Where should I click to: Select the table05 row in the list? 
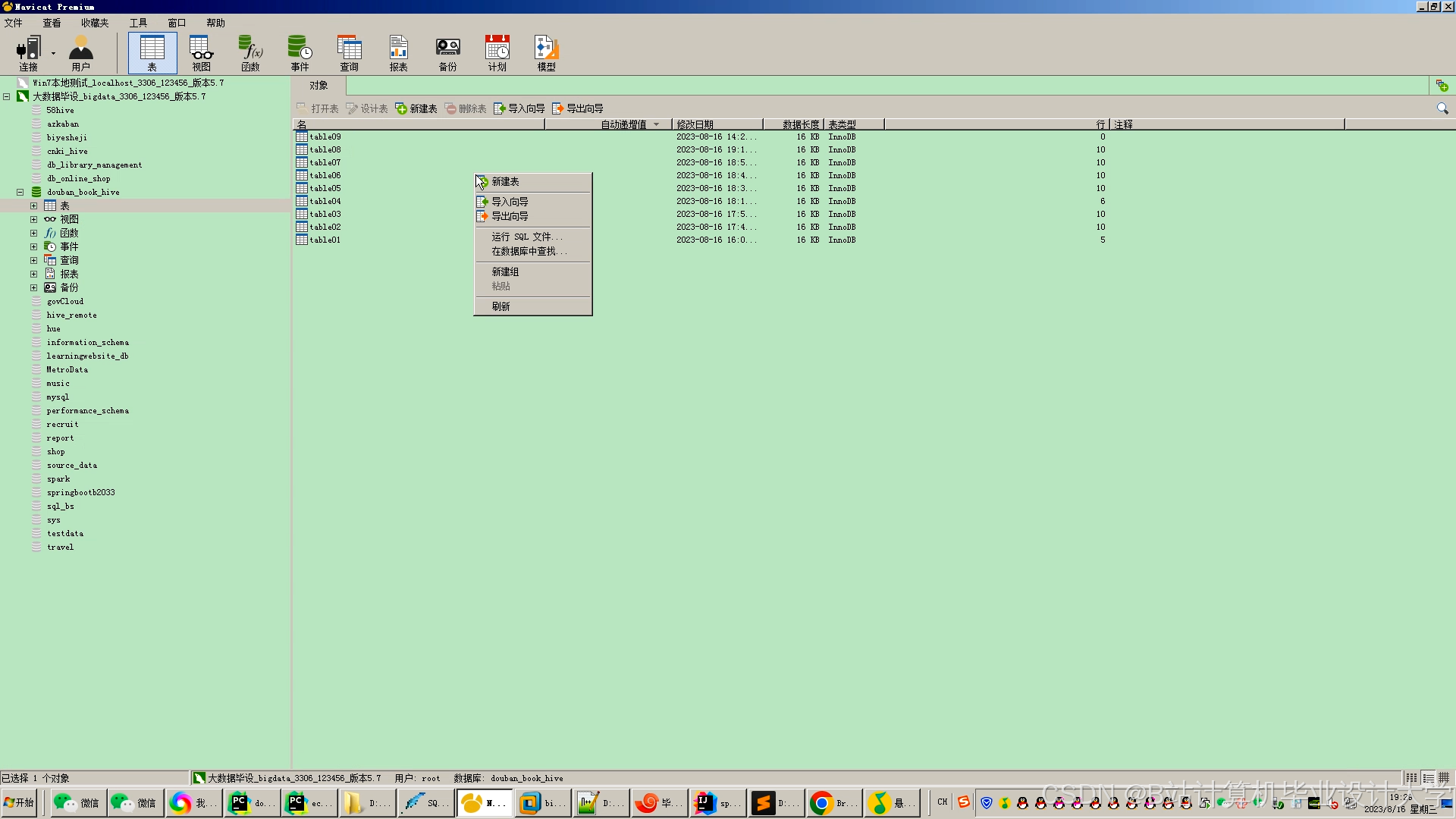pos(325,189)
